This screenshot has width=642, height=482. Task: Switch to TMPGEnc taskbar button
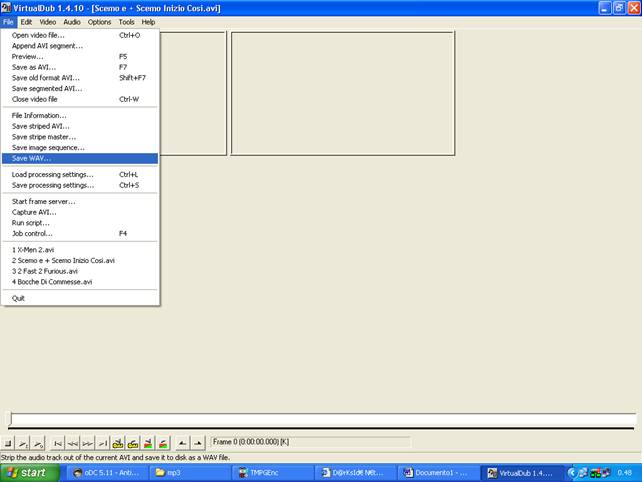coord(272,473)
